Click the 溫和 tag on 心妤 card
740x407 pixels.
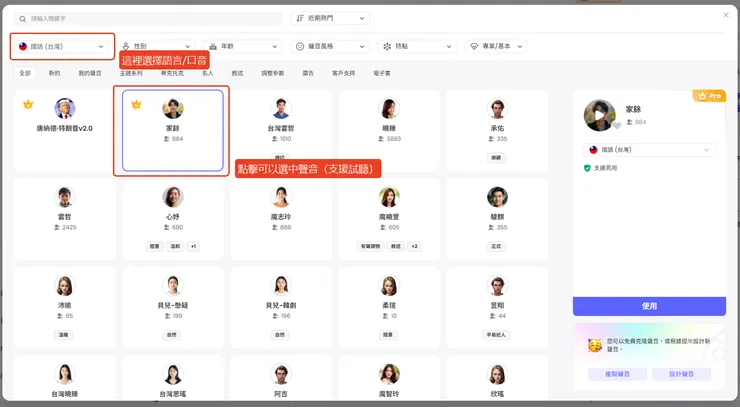click(x=175, y=246)
